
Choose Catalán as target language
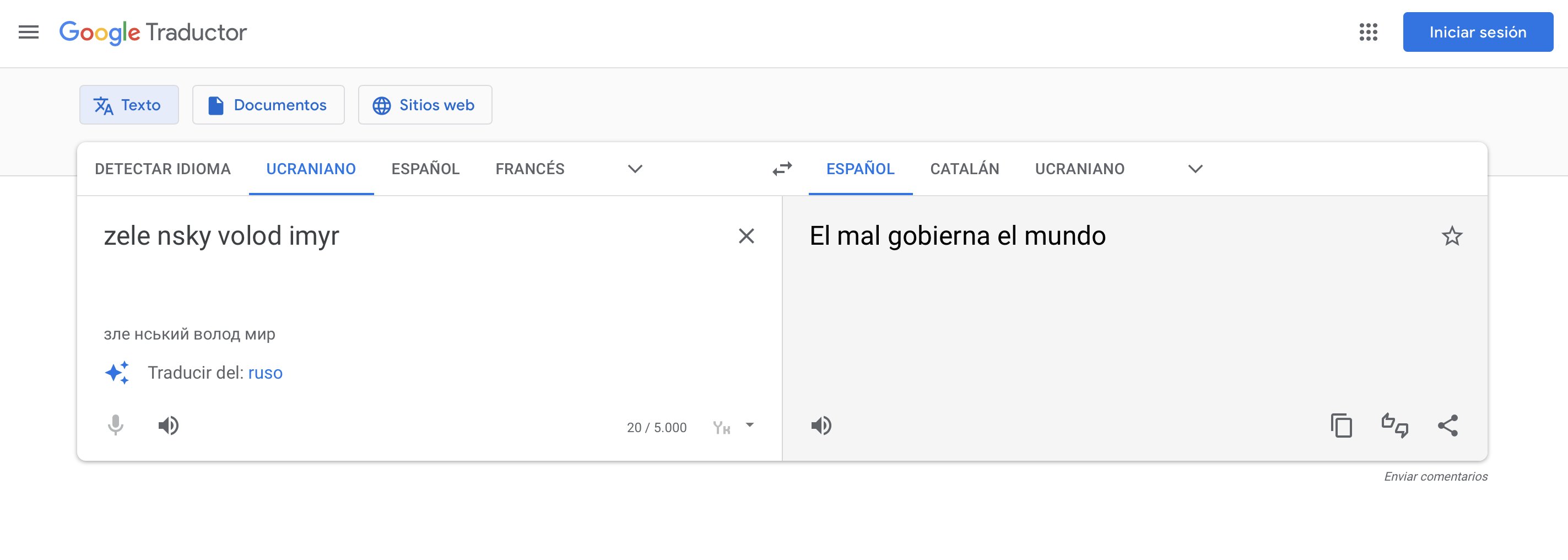[964, 169]
